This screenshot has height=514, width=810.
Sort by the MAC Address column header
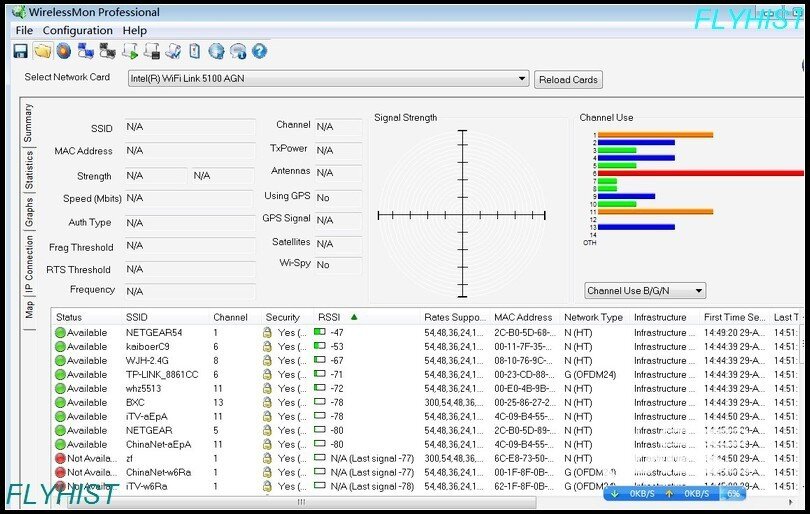pos(523,317)
